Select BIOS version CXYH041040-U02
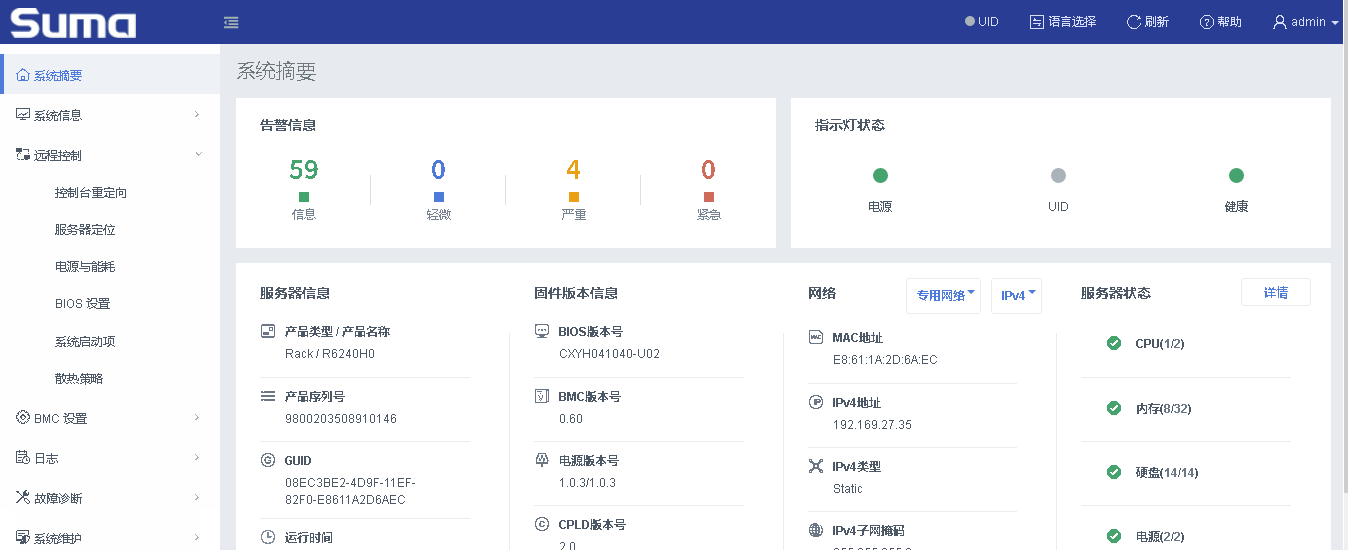This screenshot has height=550, width=1348. click(x=609, y=354)
